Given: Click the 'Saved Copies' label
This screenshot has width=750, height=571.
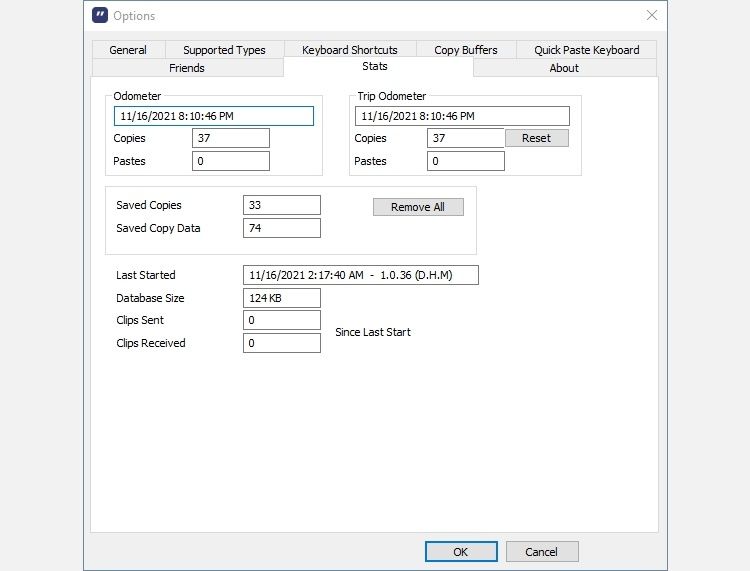Looking at the screenshot, I should point(149,205).
